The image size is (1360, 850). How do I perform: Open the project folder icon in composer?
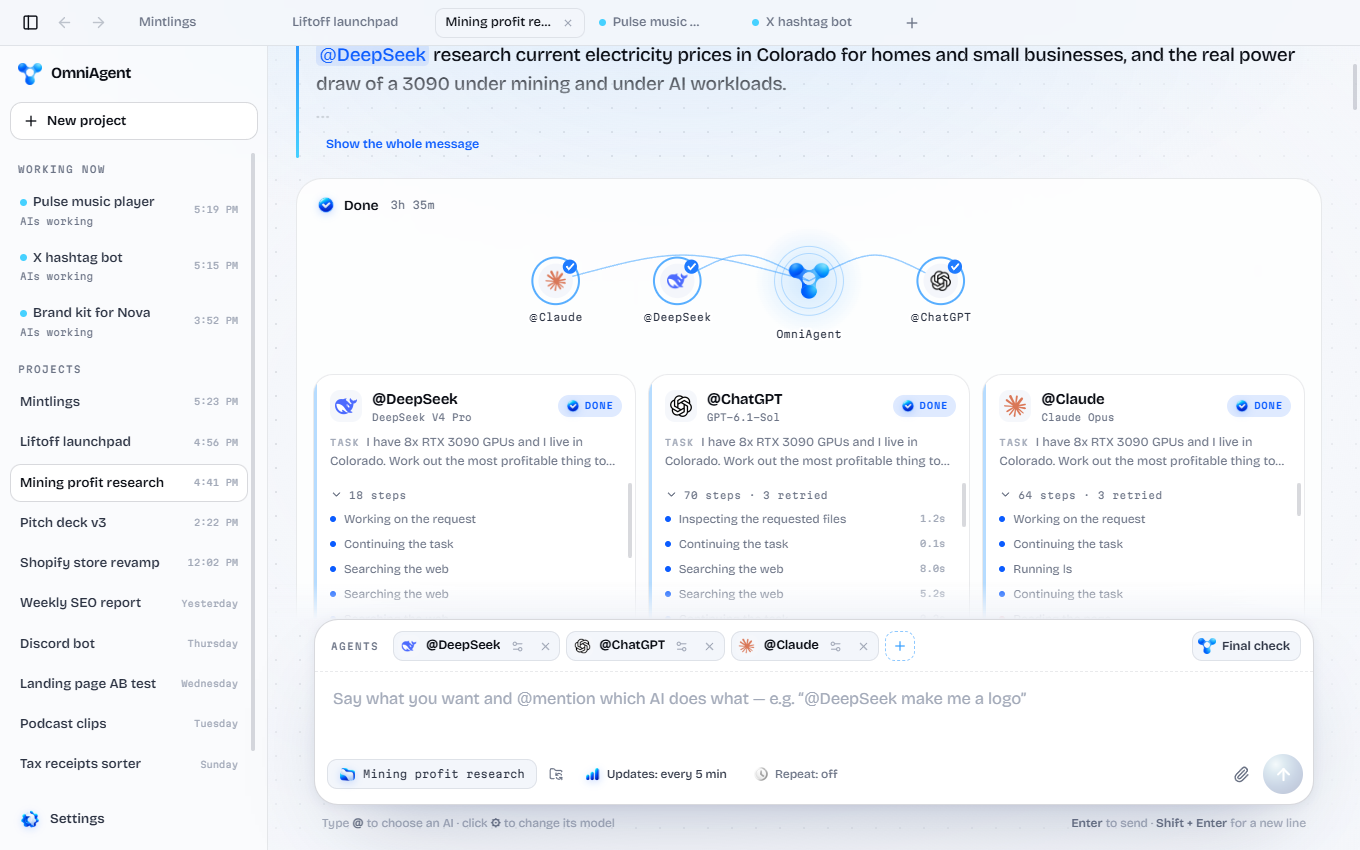point(557,774)
